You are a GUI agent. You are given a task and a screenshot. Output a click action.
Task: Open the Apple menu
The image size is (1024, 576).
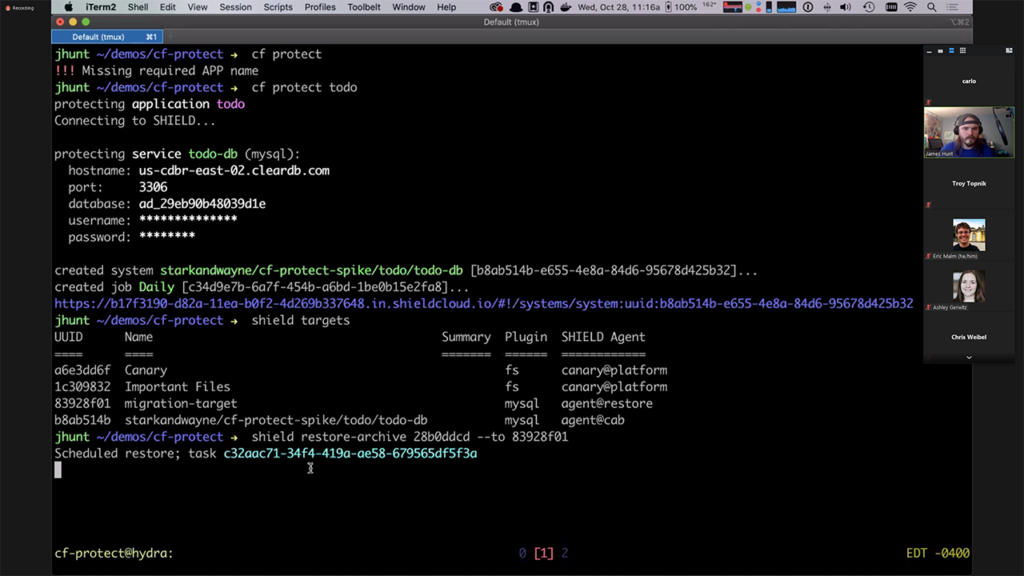point(68,7)
